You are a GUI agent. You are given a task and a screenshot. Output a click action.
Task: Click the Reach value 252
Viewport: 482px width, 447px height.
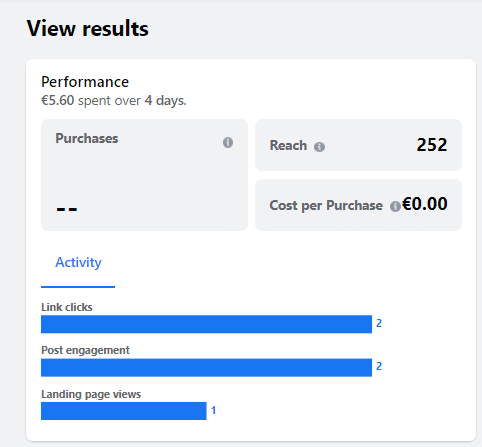point(432,145)
